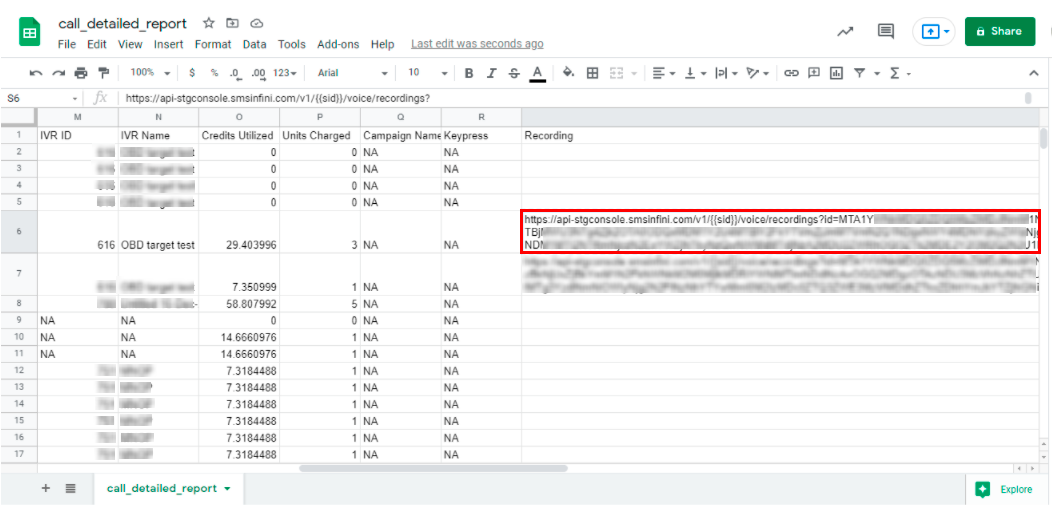Star the call_detailed_report document
Screen dimensions: 1052x506
tap(209, 23)
